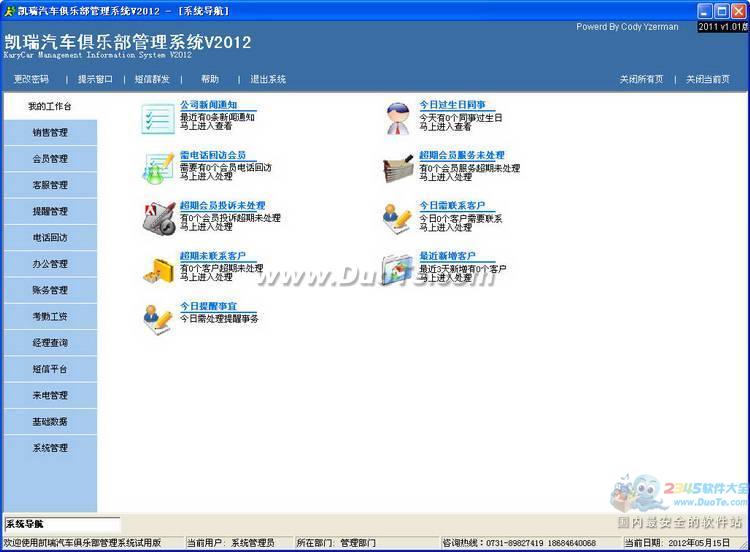Click the 最近新增客户 icon
Screen dimensions: 750x552
tap(397, 268)
